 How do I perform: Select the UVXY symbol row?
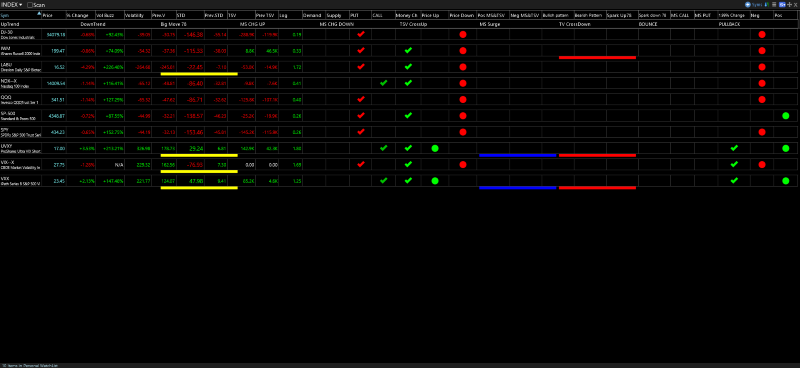tap(20, 148)
